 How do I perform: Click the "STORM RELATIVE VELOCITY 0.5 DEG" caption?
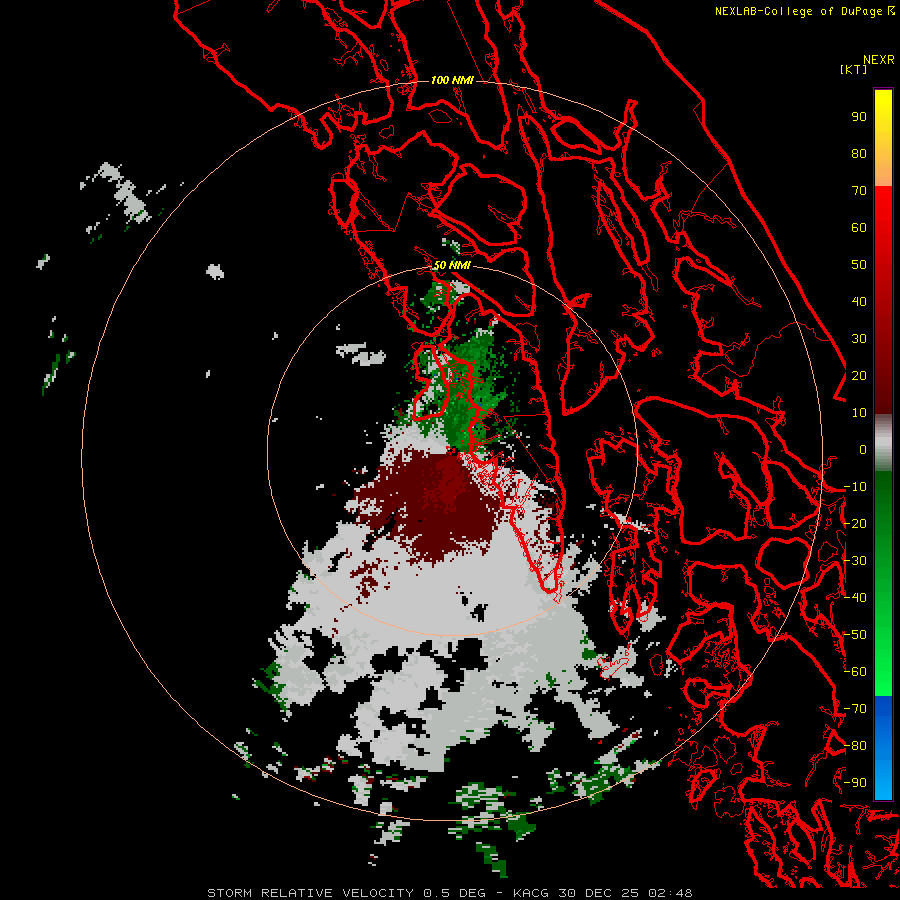346,893
